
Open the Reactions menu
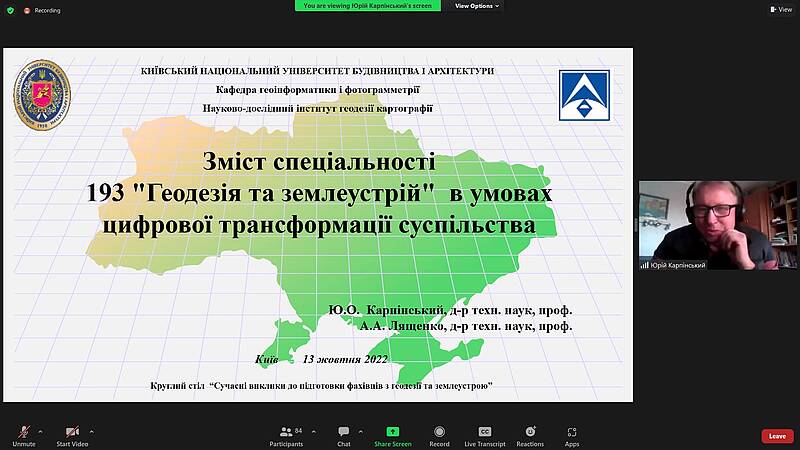(x=530, y=436)
